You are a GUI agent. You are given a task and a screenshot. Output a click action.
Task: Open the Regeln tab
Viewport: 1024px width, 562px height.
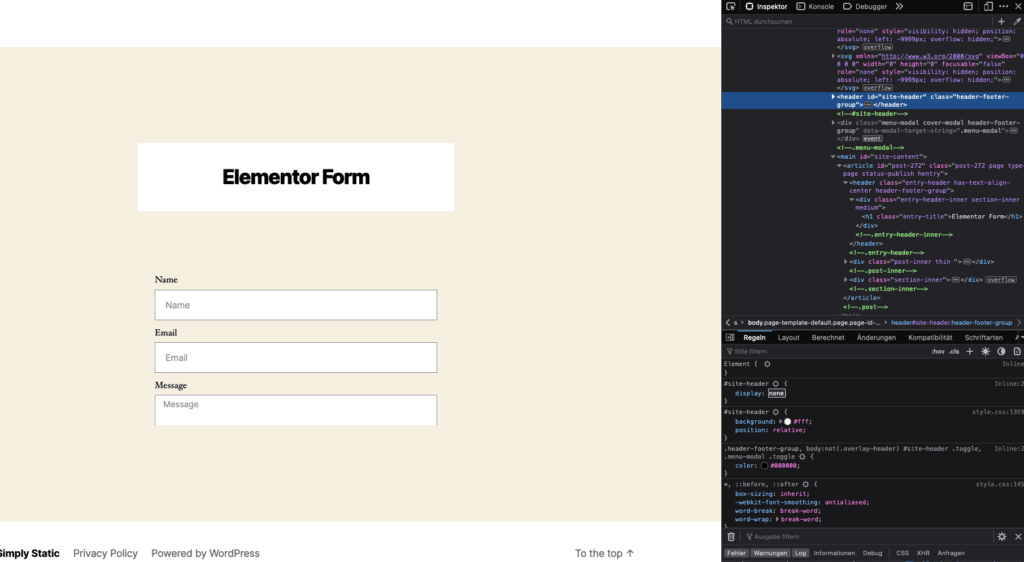(754, 337)
